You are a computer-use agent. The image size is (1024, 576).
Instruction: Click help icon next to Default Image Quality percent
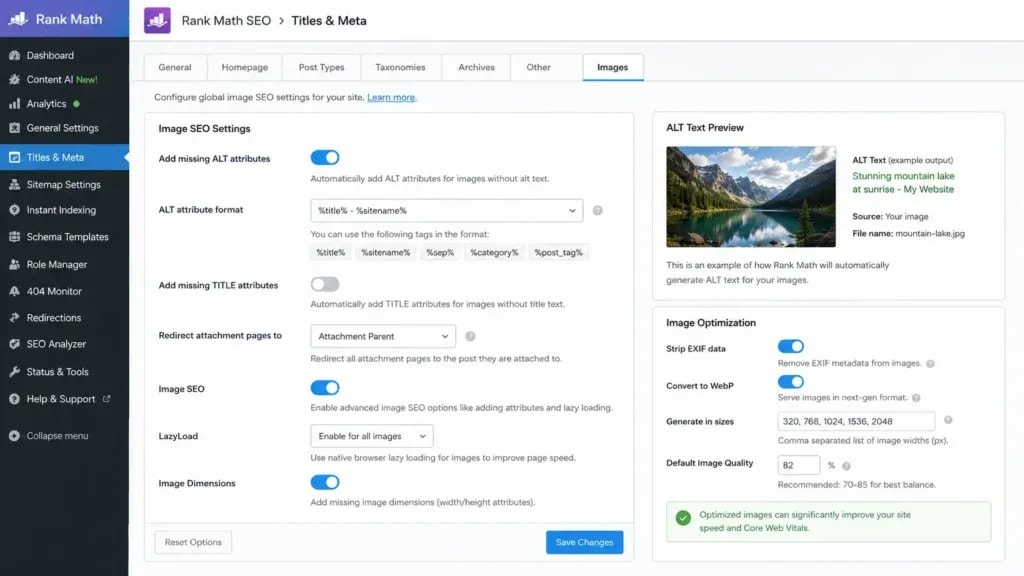[x=846, y=466]
